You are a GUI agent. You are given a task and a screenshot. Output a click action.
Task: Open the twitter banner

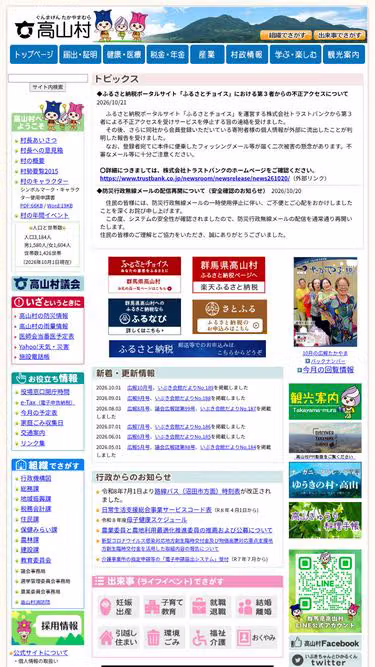[325, 660]
